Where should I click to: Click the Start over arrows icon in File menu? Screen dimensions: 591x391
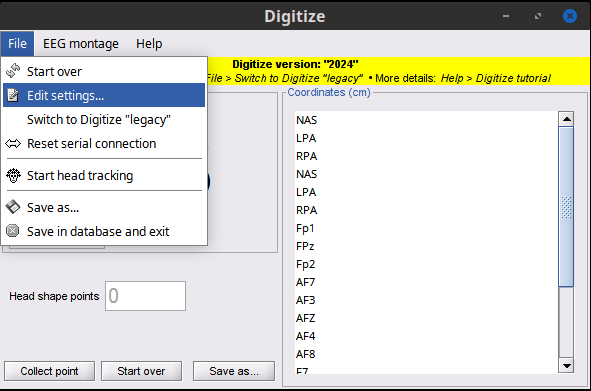click(x=13, y=71)
